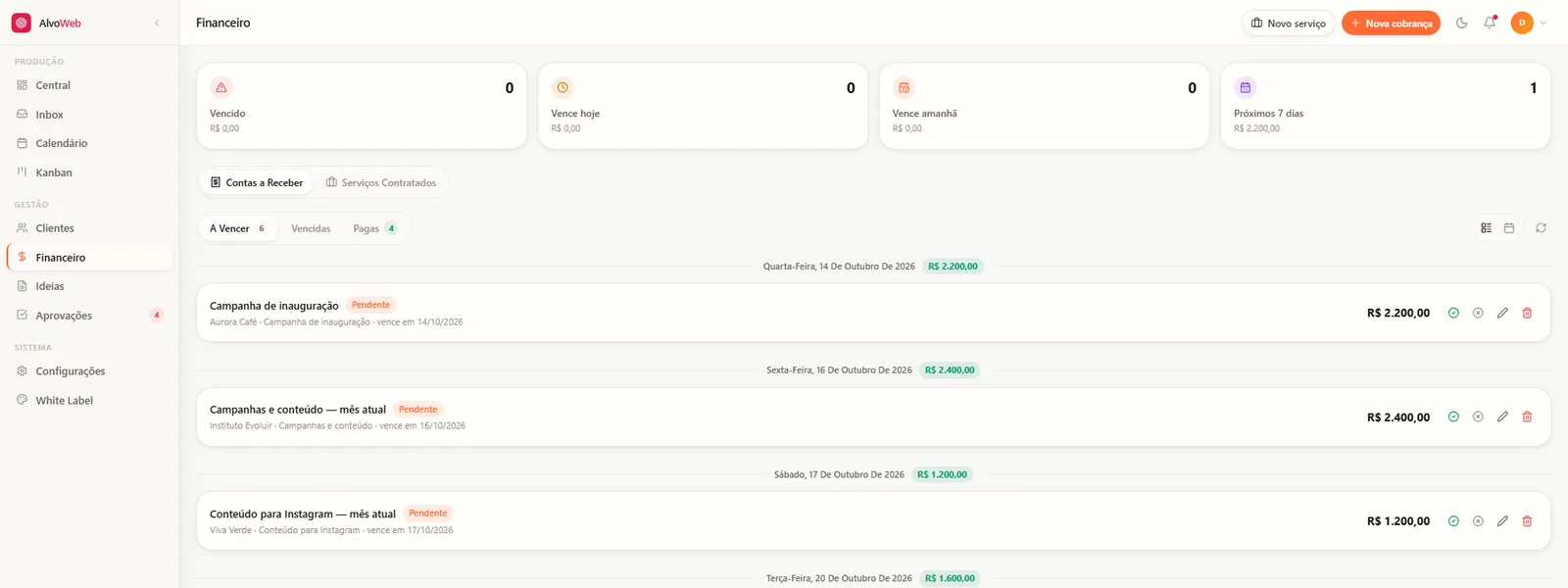Create a Nova cobrança
Viewport: 1568px width, 588px height.
point(1391,23)
